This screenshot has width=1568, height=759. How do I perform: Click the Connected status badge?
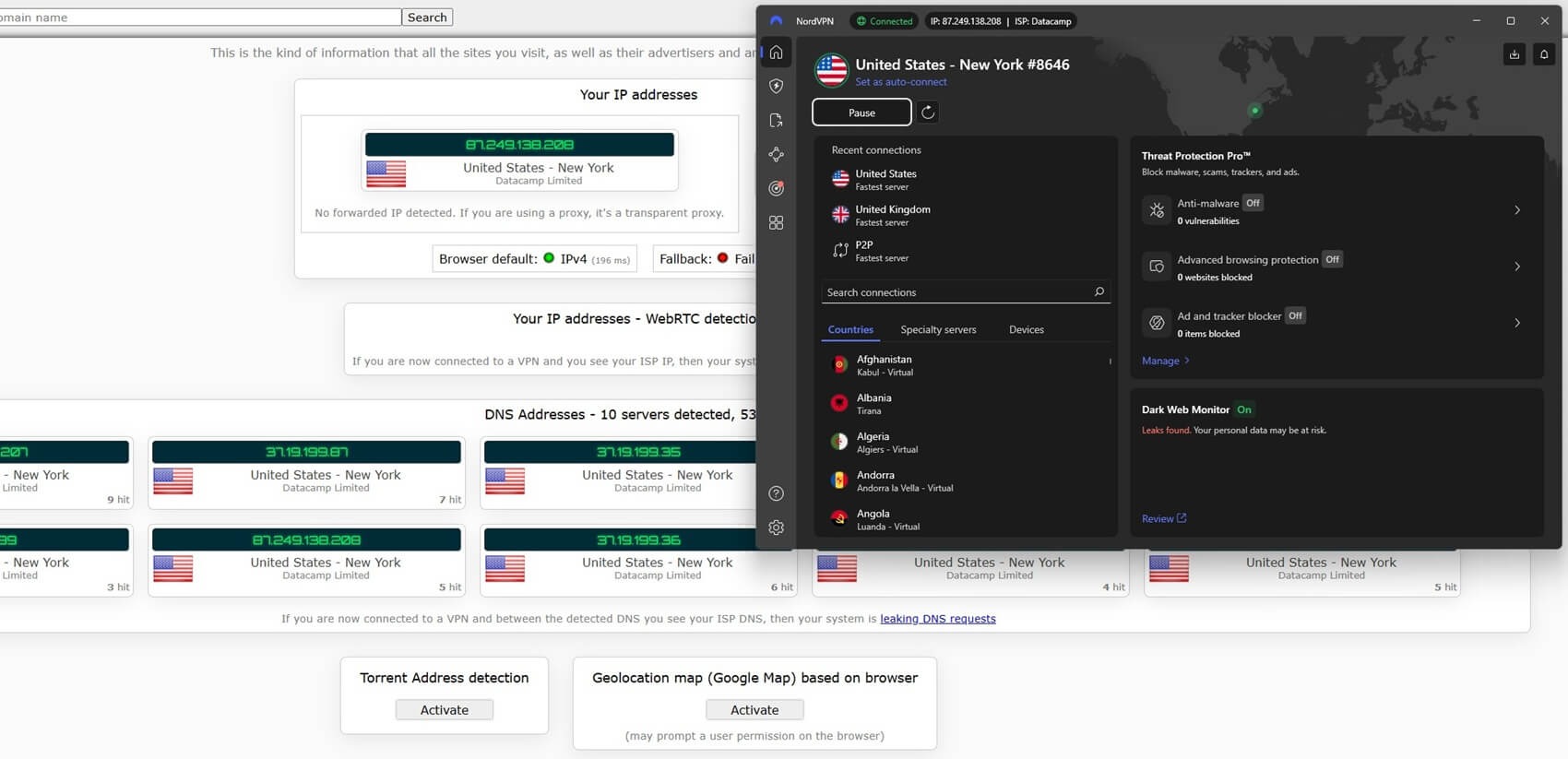[x=885, y=20]
